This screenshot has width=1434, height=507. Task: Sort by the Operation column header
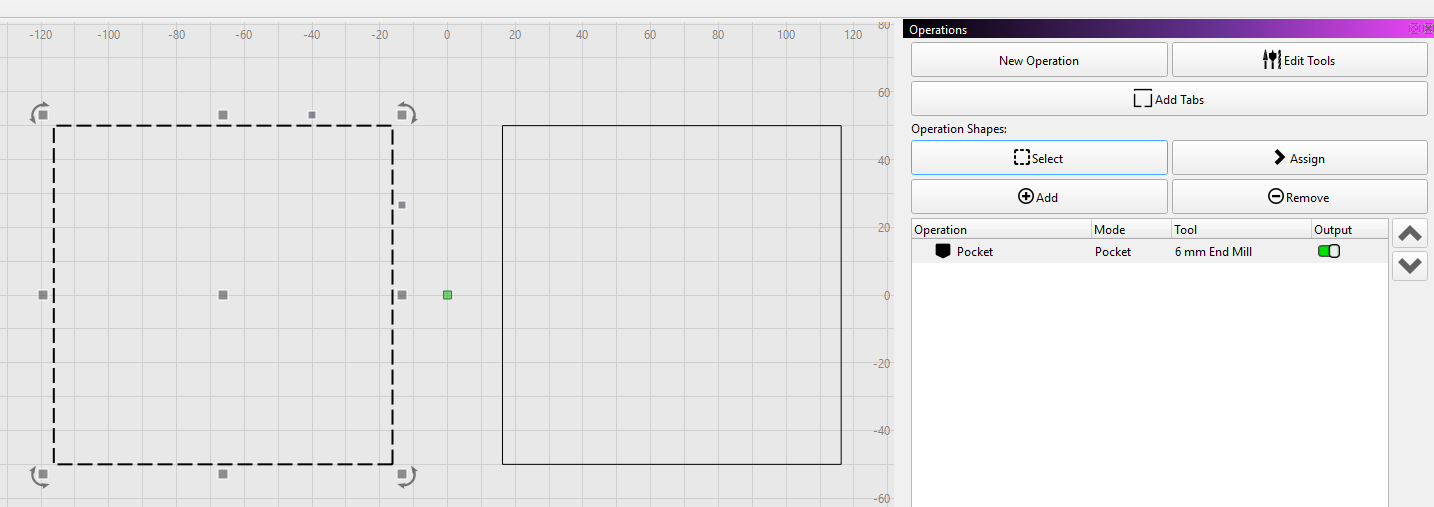coord(1000,230)
